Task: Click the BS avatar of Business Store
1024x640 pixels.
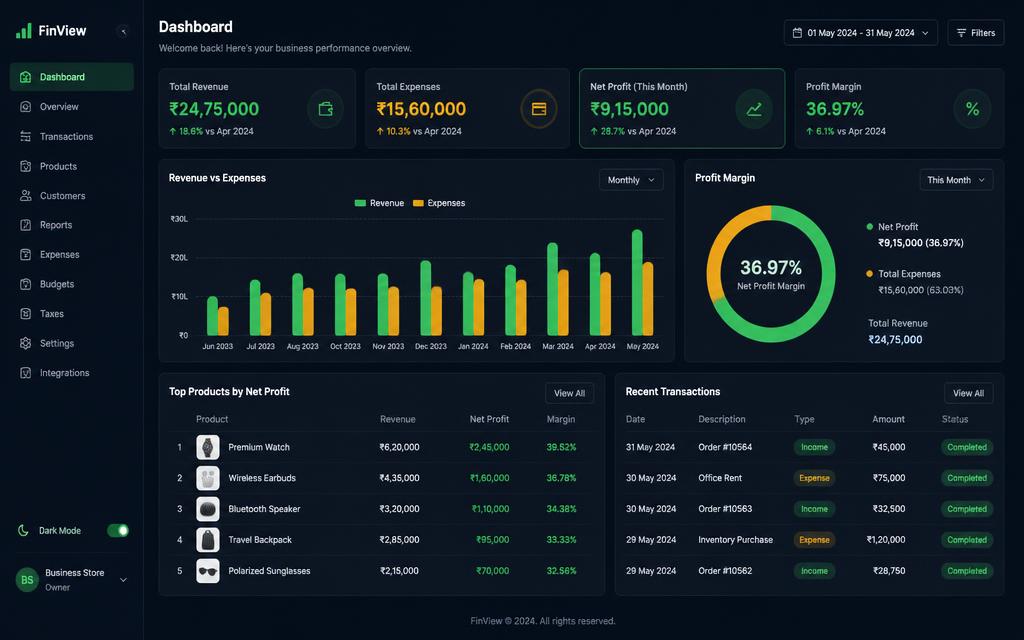Action: [x=27, y=579]
